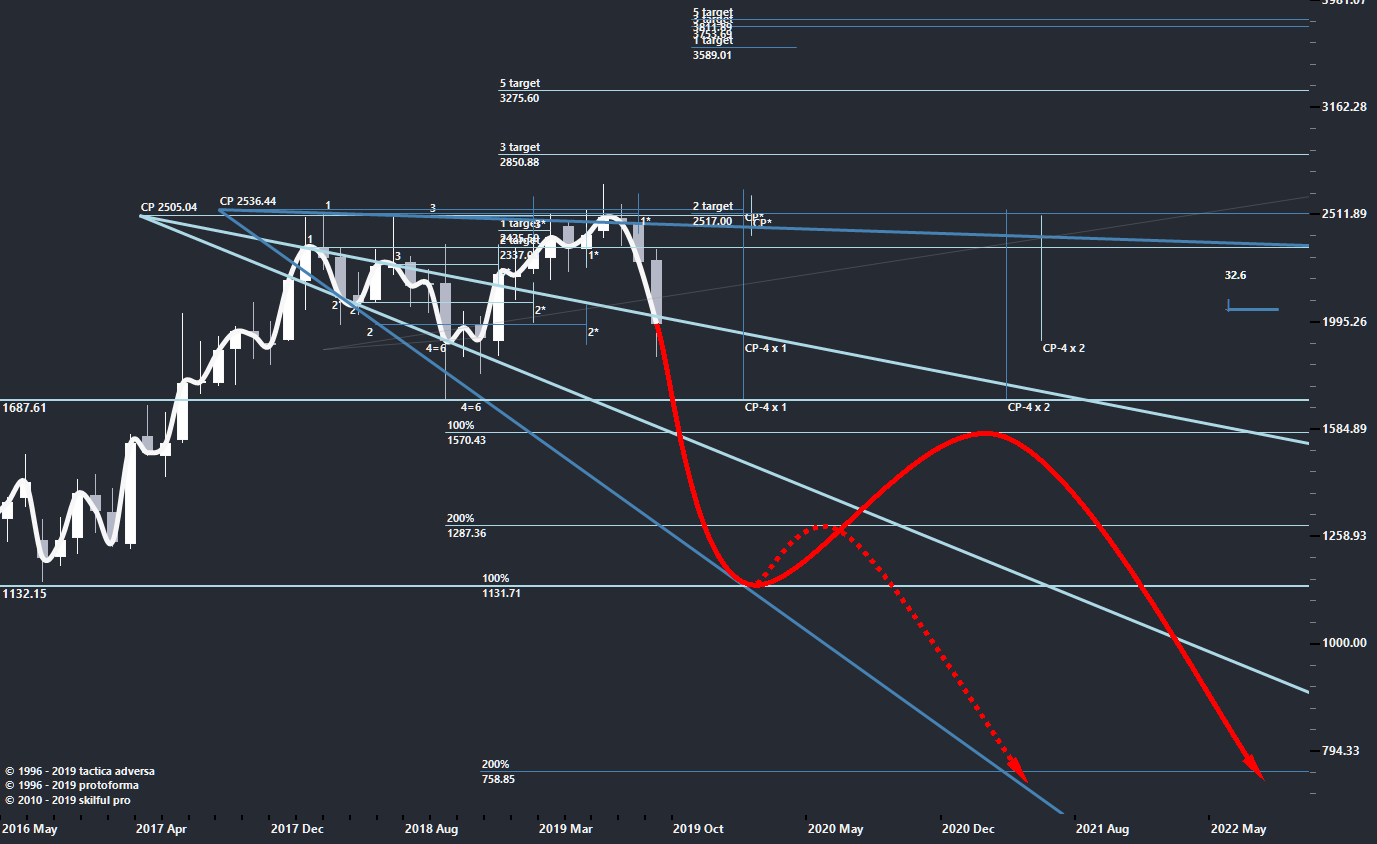
Task: Select the 200% 1287.36 extension label
Action: 466,526
